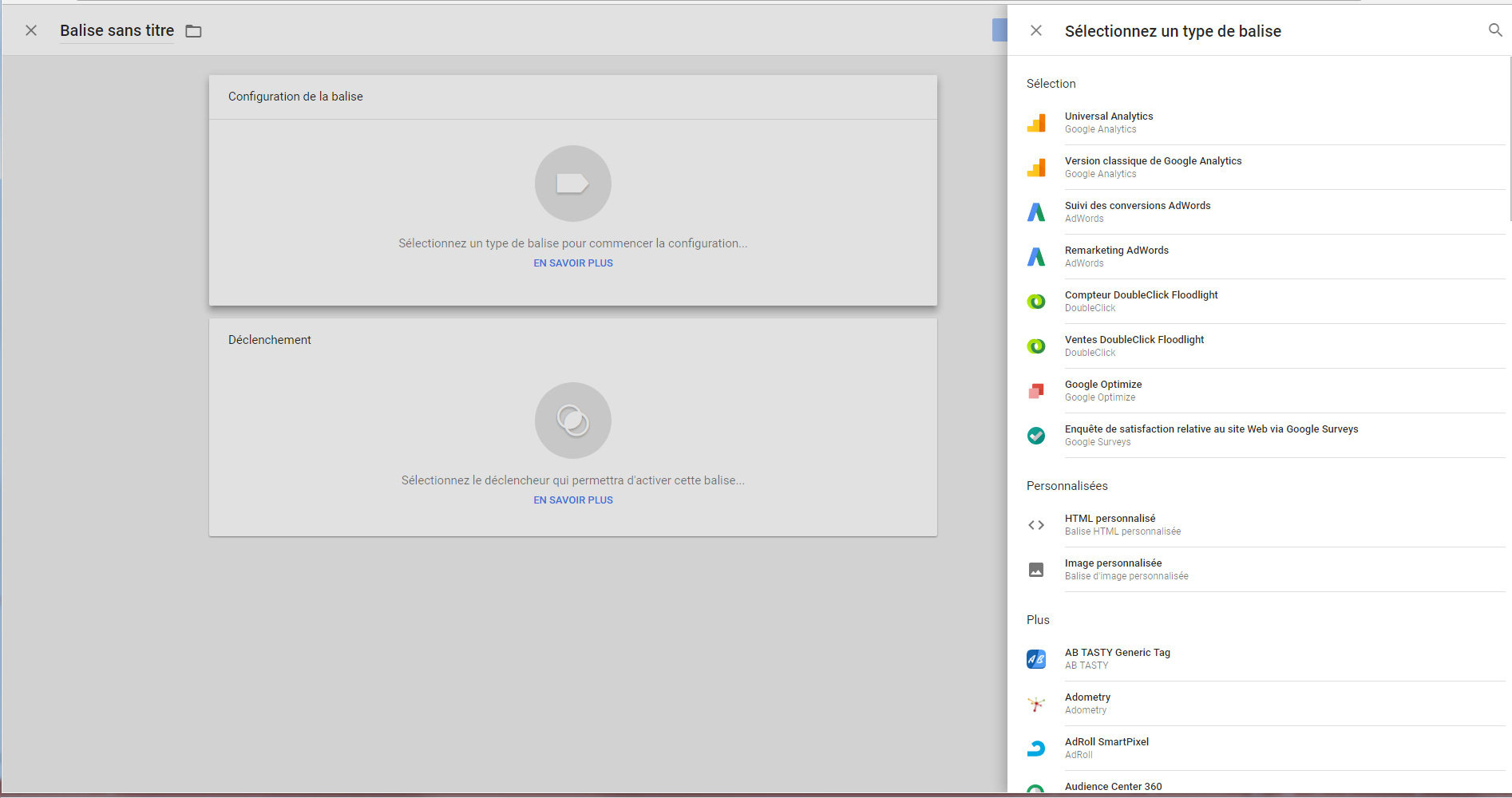The image size is (1512, 798).
Task: Close the Balise sans titre editor
Action: 31,30
